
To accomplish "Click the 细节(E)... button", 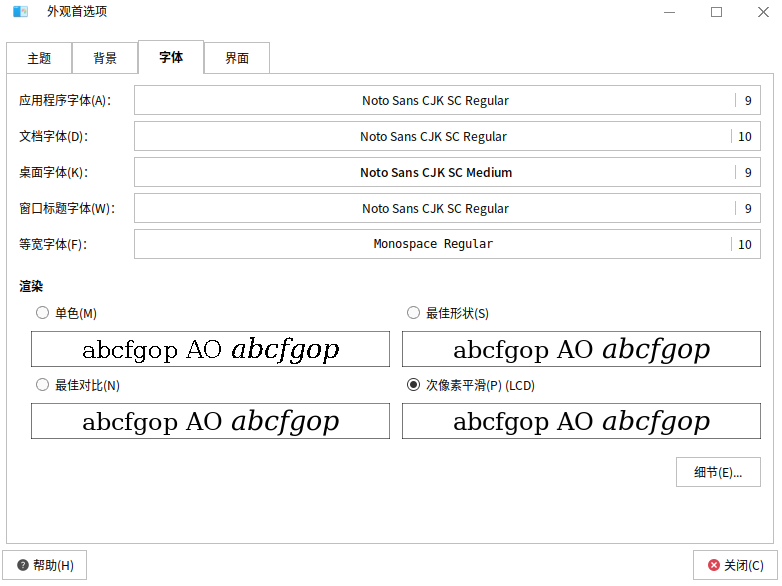I will click(718, 472).
